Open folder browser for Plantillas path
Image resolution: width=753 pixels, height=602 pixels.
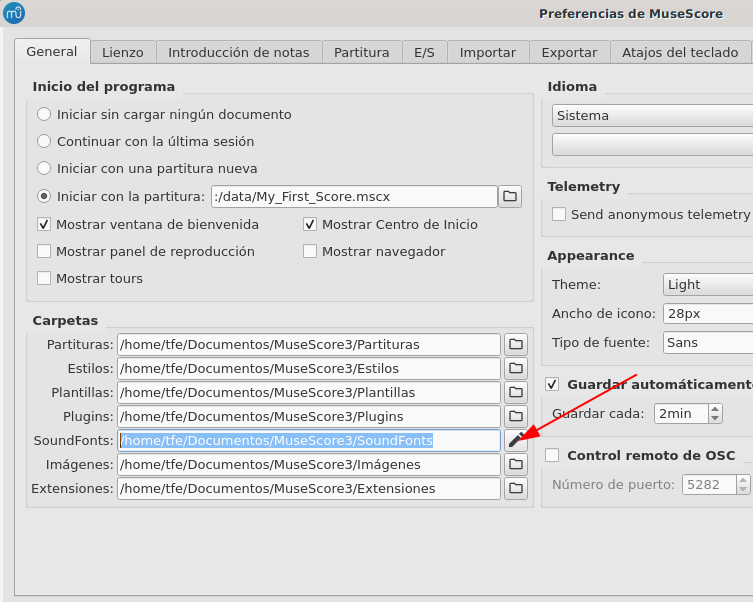(516, 392)
